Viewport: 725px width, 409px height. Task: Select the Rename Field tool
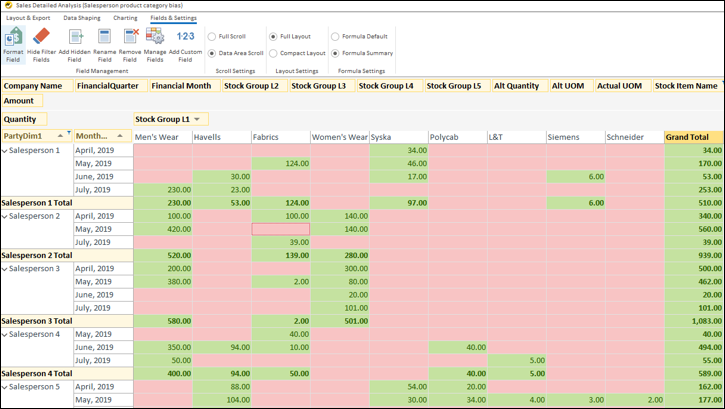pyautogui.click(x=104, y=38)
